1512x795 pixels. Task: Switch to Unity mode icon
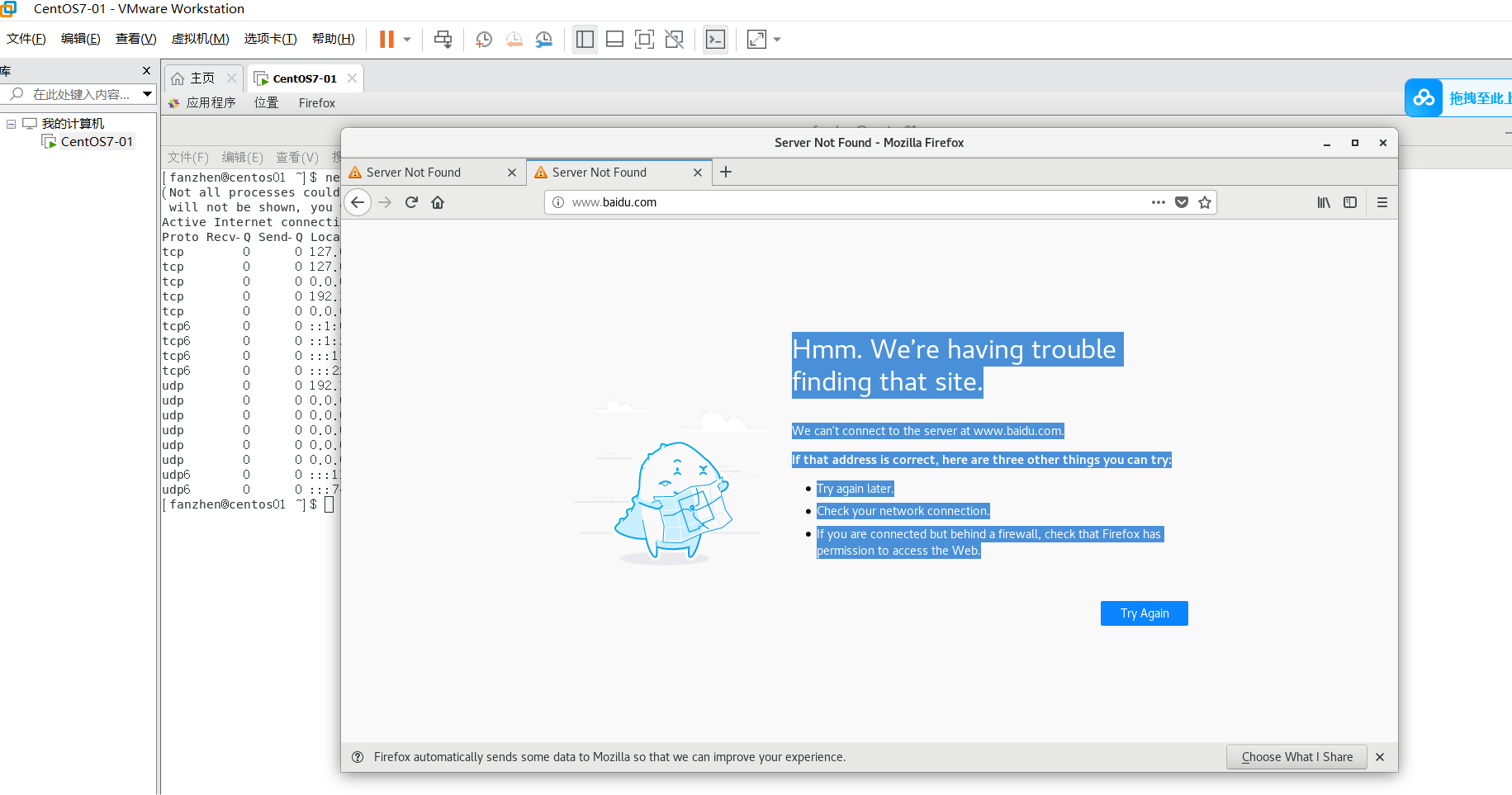point(675,39)
